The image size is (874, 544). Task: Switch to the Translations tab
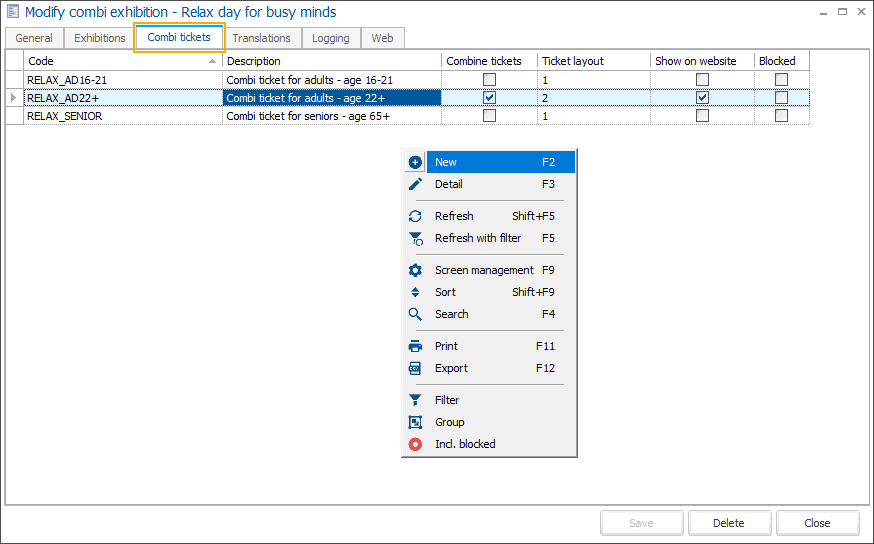coord(262,38)
